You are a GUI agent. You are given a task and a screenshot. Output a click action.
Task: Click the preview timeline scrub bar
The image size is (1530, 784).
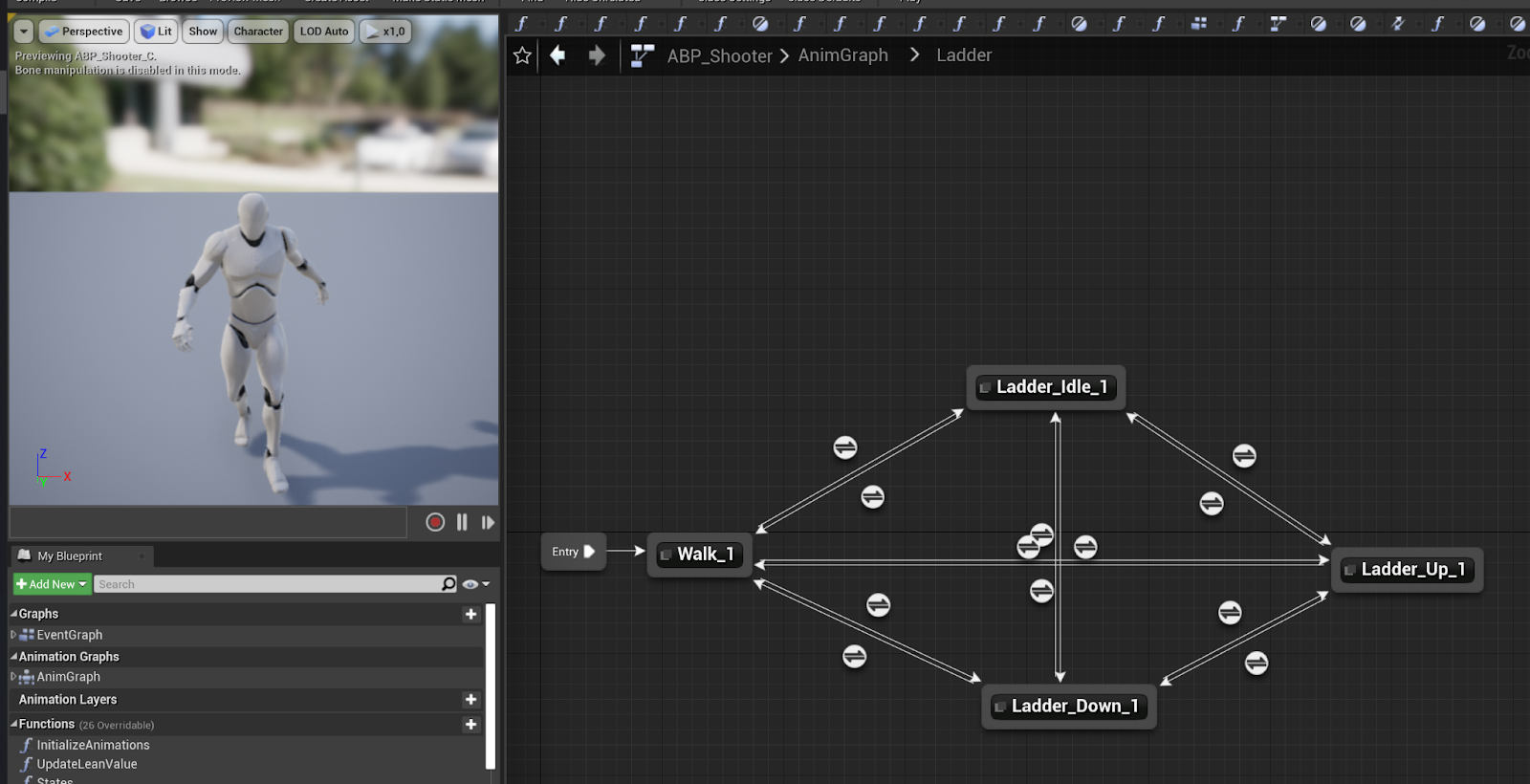[x=208, y=522]
